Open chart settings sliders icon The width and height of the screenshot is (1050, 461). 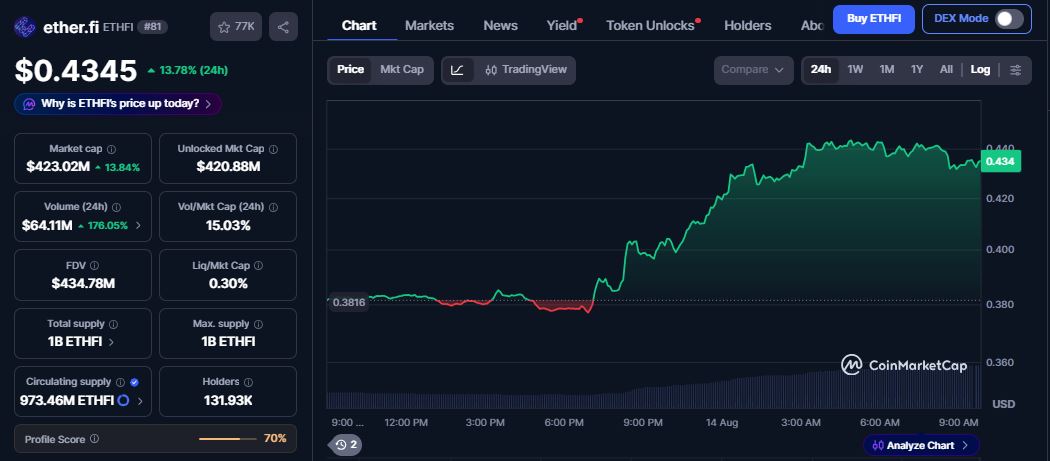point(1016,70)
